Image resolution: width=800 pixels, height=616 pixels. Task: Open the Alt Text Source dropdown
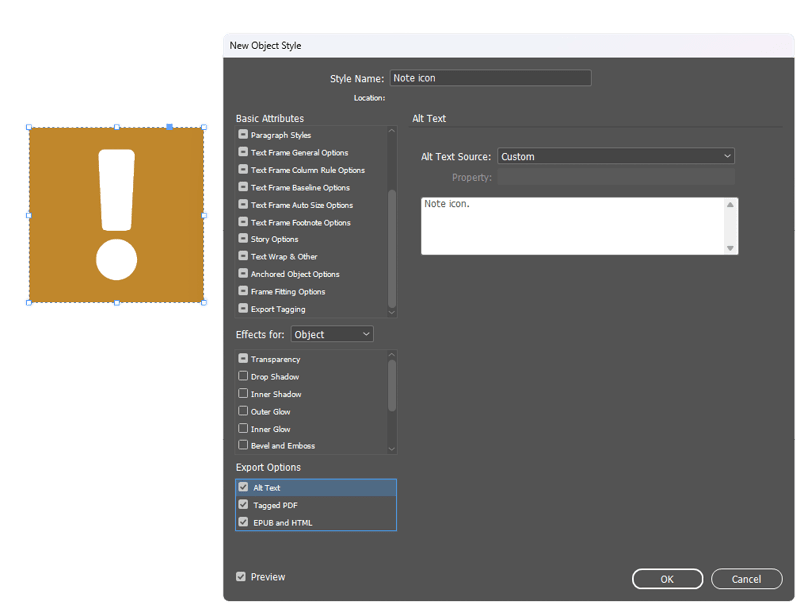[615, 156]
